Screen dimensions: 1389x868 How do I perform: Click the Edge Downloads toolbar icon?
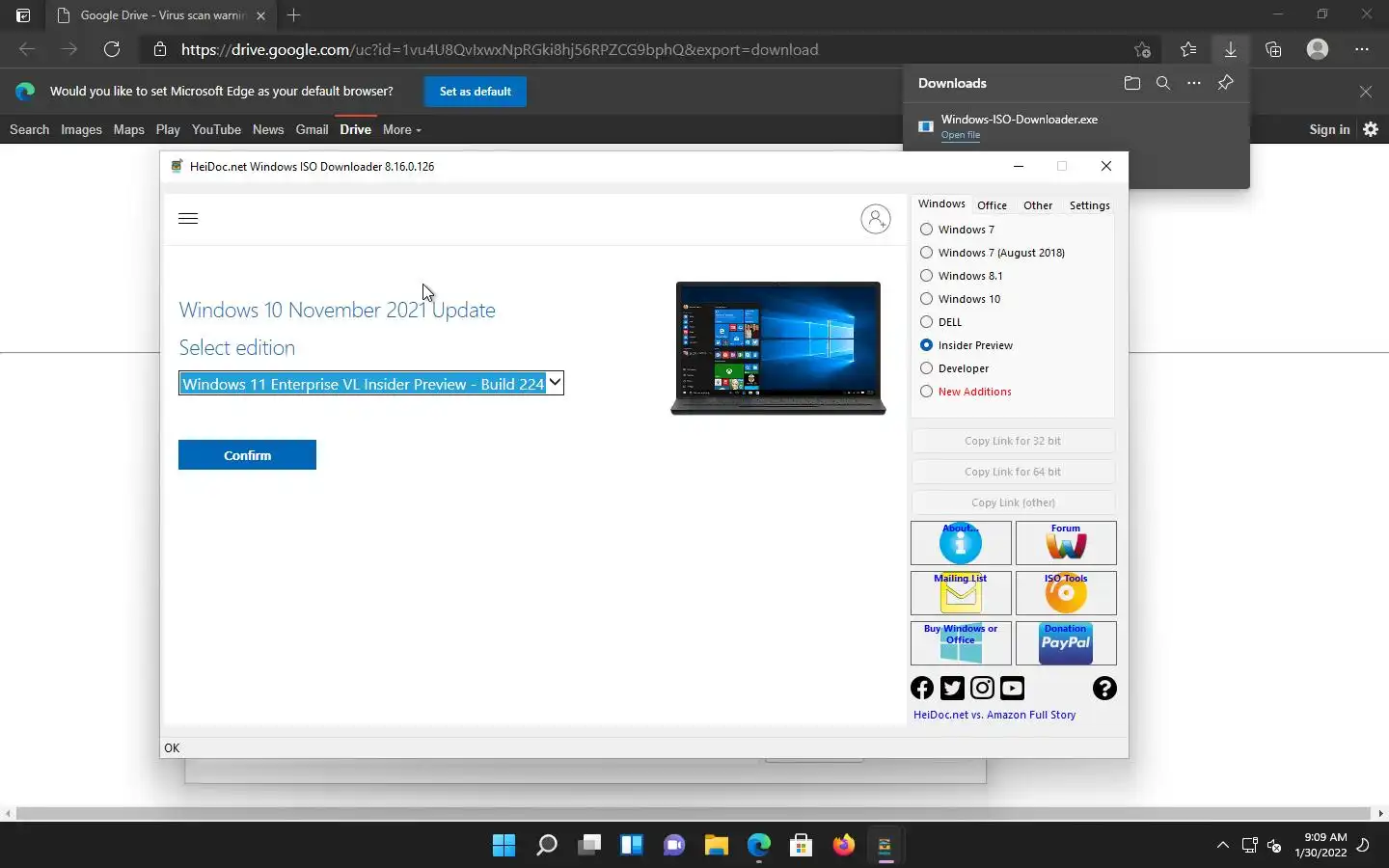1230,49
